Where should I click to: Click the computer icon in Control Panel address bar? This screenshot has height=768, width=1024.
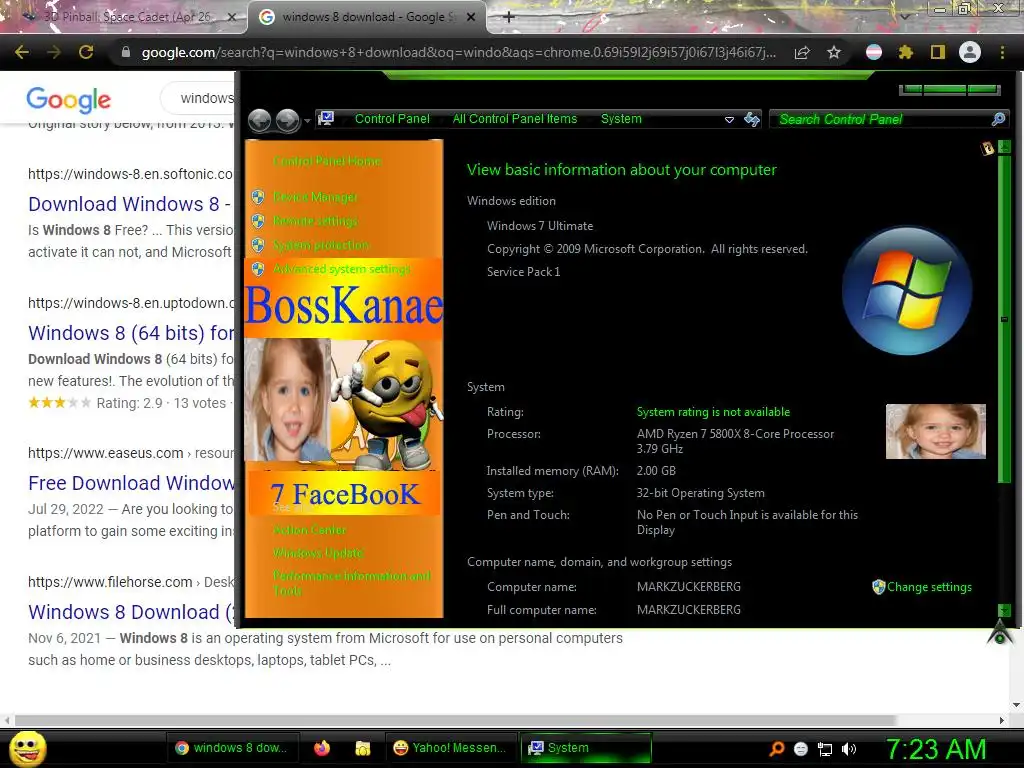(326, 119)
